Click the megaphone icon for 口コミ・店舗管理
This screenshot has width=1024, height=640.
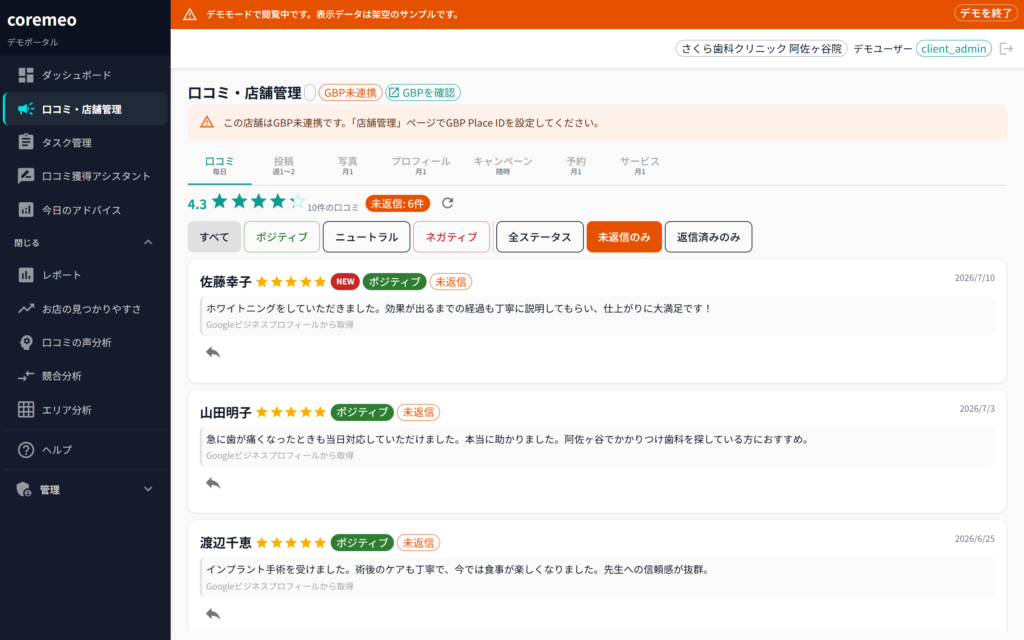point(25,109)
